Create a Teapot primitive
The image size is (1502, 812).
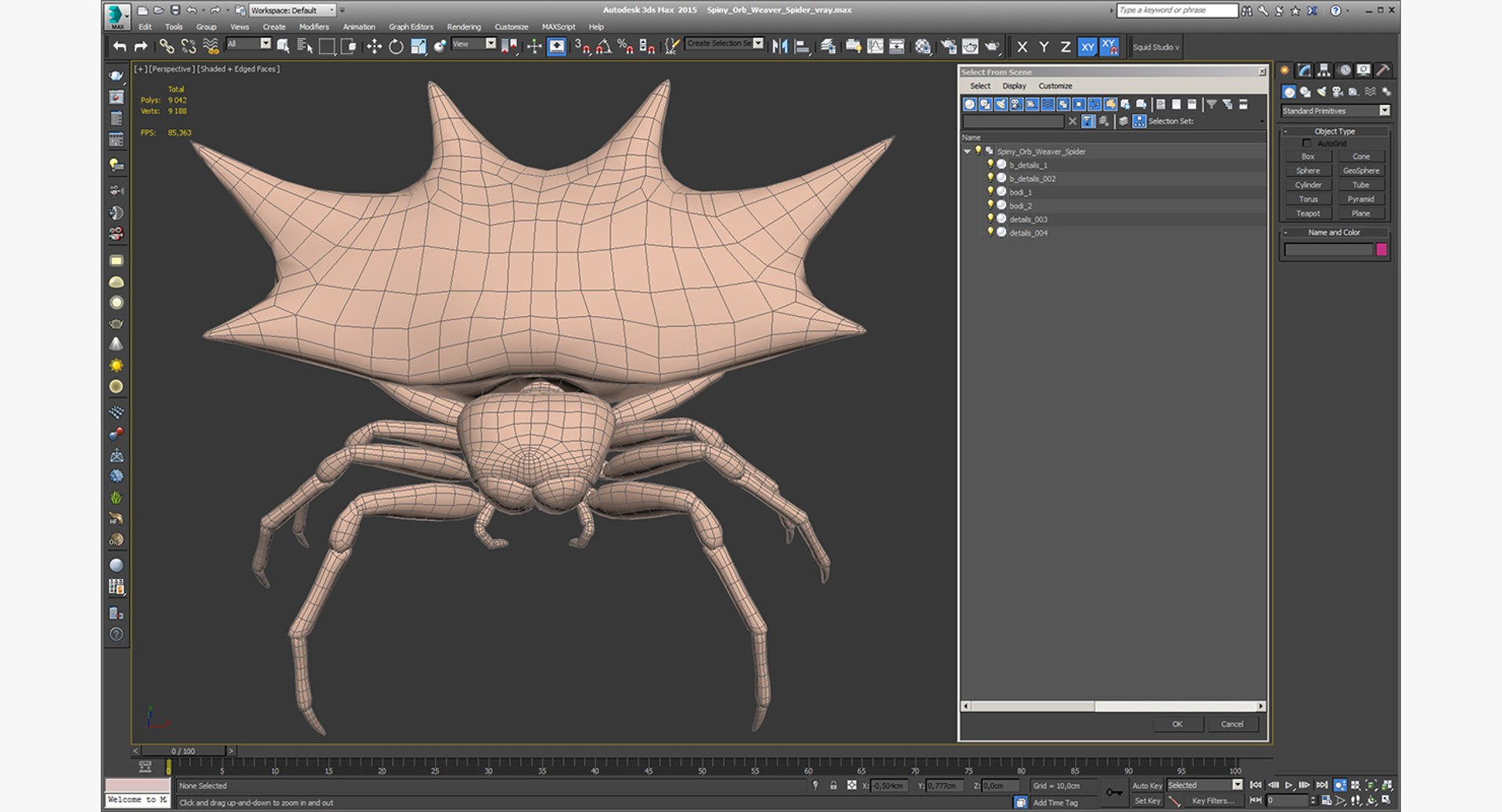click(x=1308, y=214)
